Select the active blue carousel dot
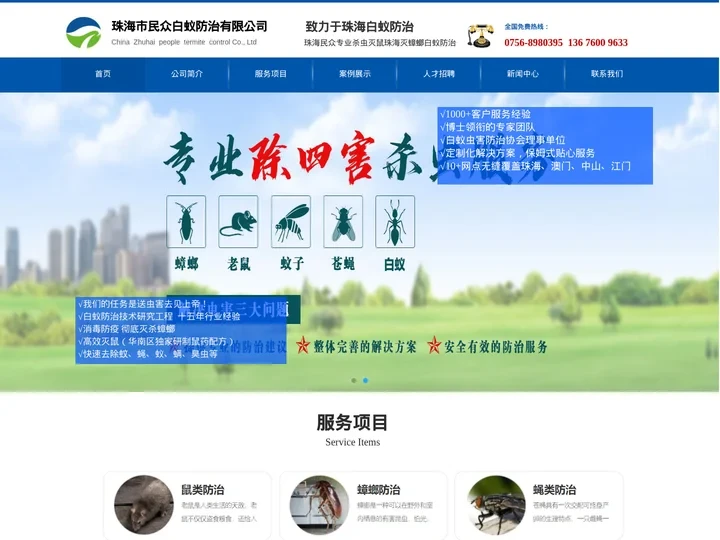The width and height of the screenshot is (720, 540). (x=366, y=381)
